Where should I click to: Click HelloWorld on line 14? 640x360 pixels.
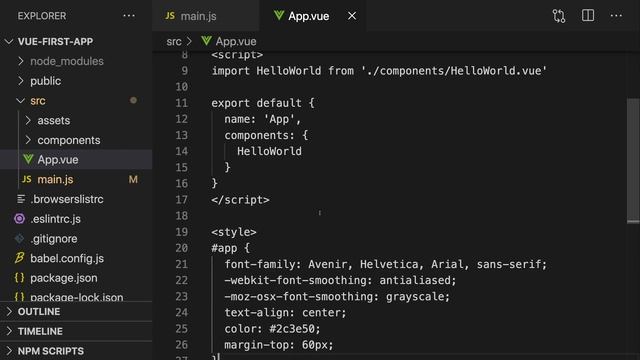(x=269, y=151)
